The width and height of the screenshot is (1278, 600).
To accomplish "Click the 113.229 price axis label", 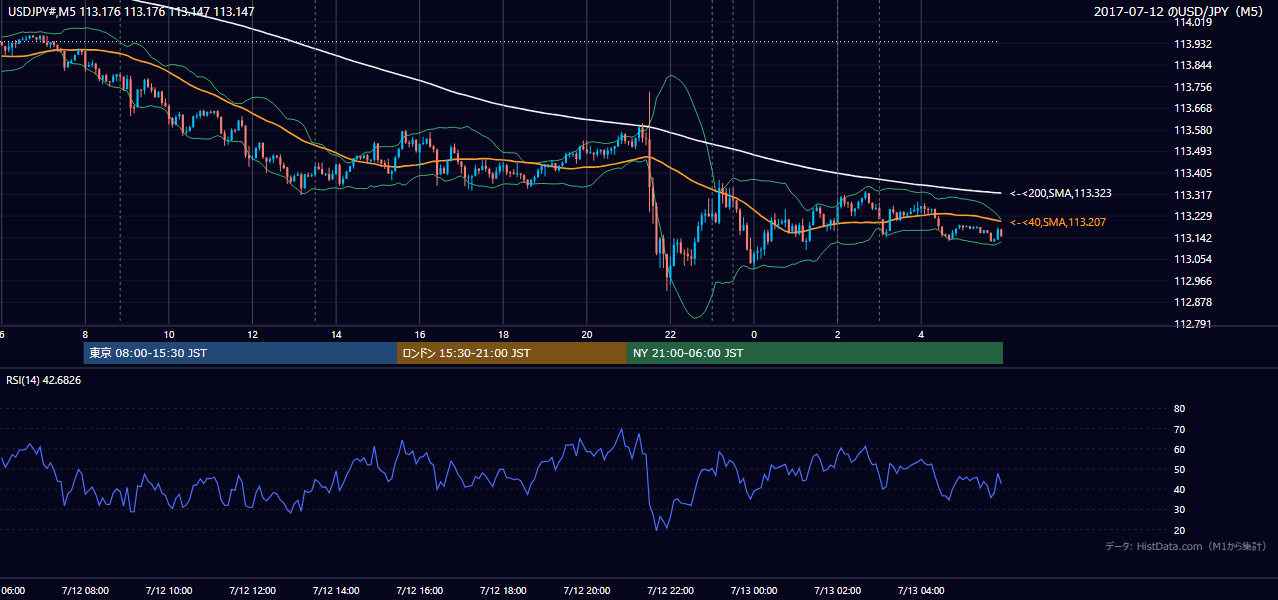I will [x=1193, y=216].
